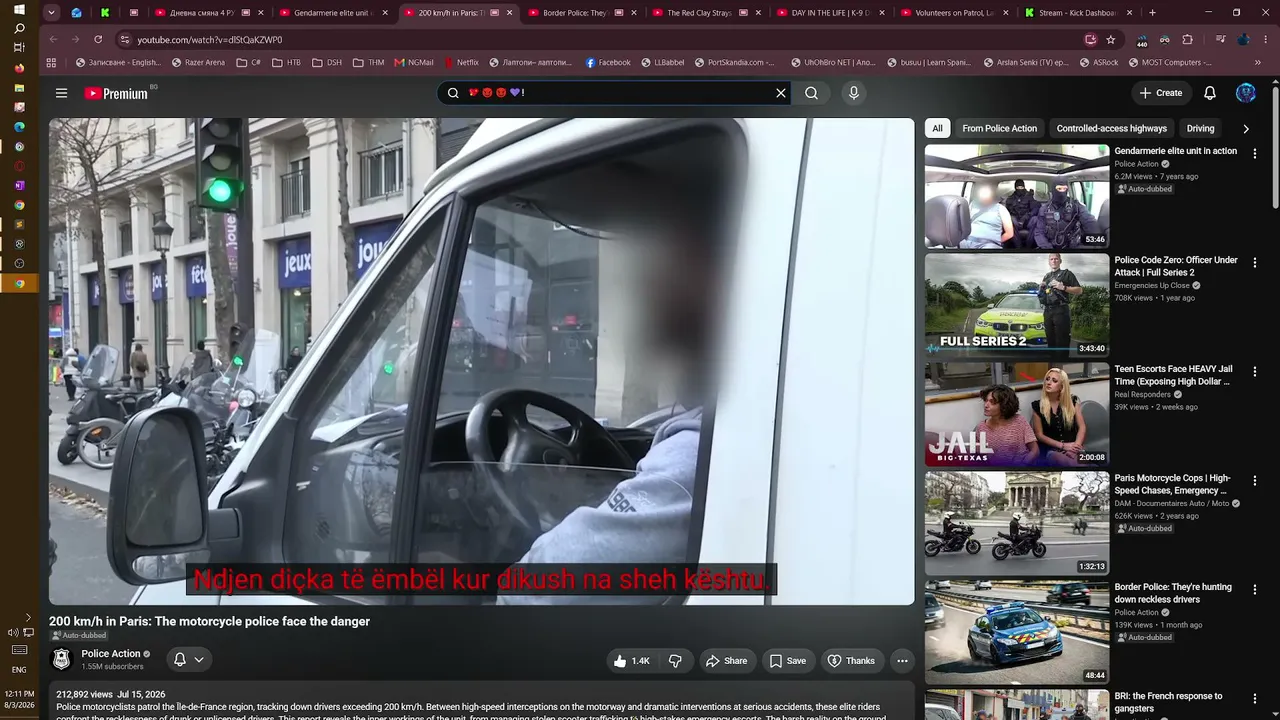Open Paris Motorcycle Cops video title
Image resolution: width=1280 pixels, height=720 pixels.
(x=1173, y=485)
